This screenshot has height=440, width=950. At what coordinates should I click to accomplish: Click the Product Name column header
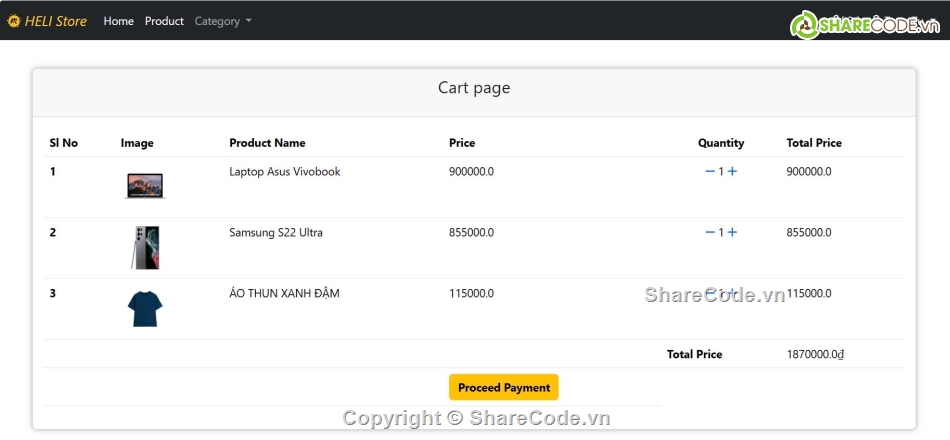pos(267,143)
